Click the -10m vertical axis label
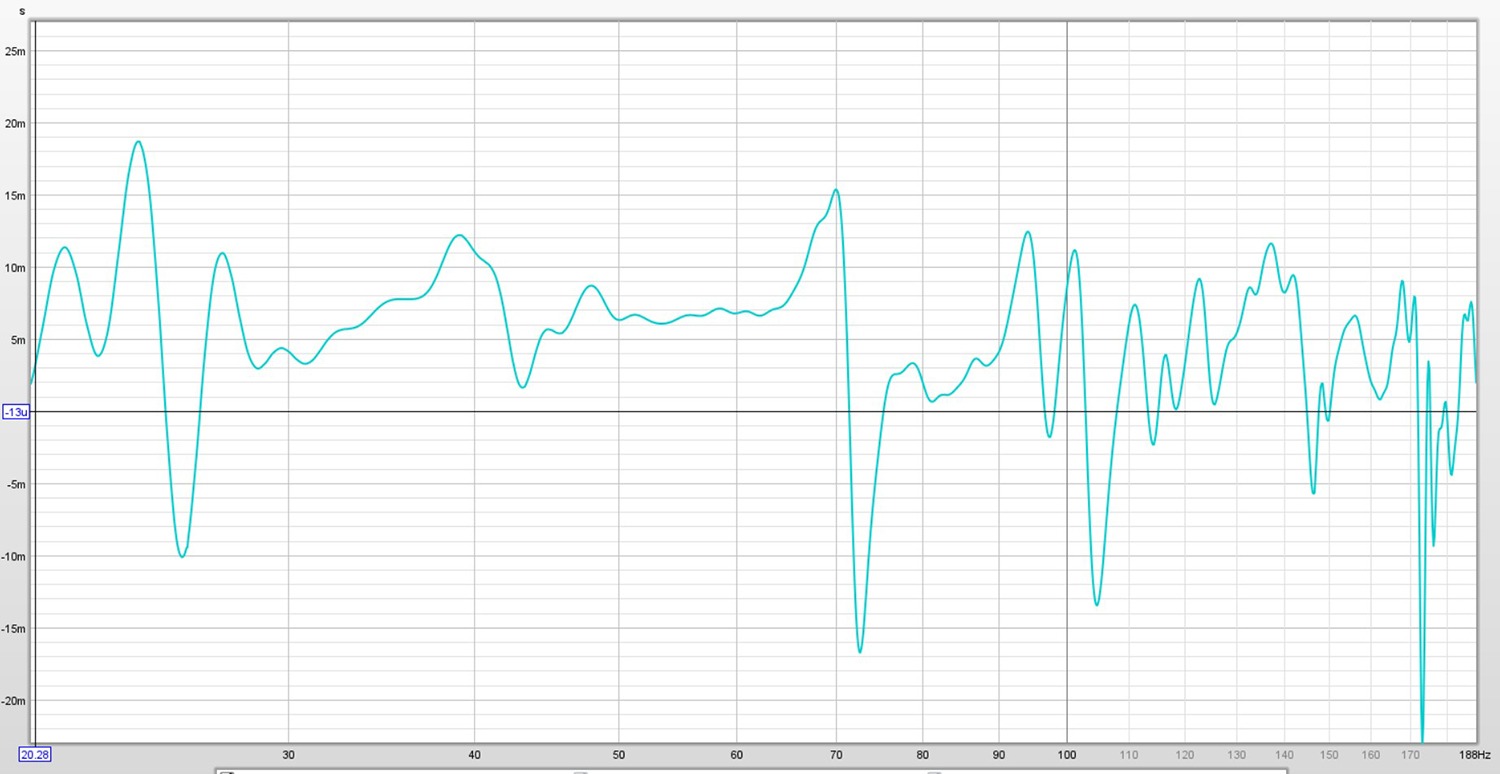Viewport: 1500px width, 774px height. (14, 557)
